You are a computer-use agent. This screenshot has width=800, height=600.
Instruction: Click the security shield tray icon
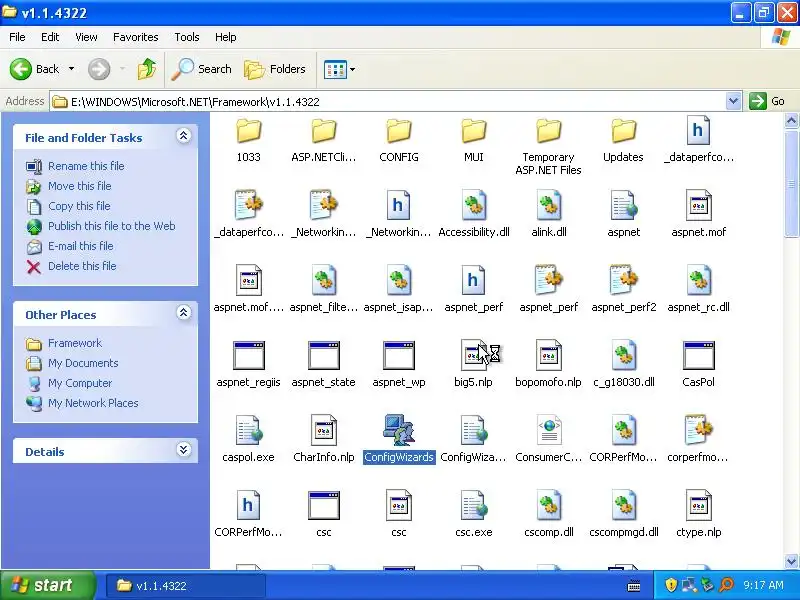click(671, 585)
